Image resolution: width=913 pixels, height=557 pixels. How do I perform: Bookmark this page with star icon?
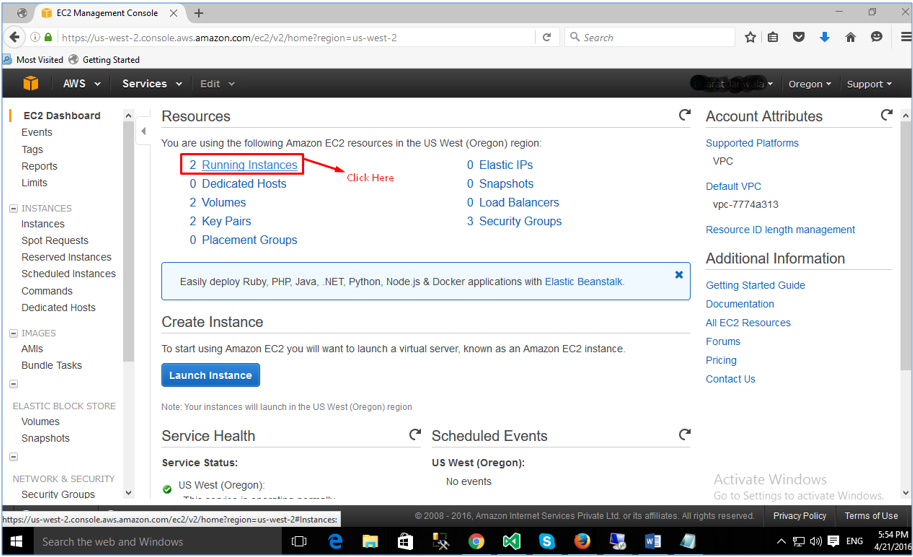[750, 37]
